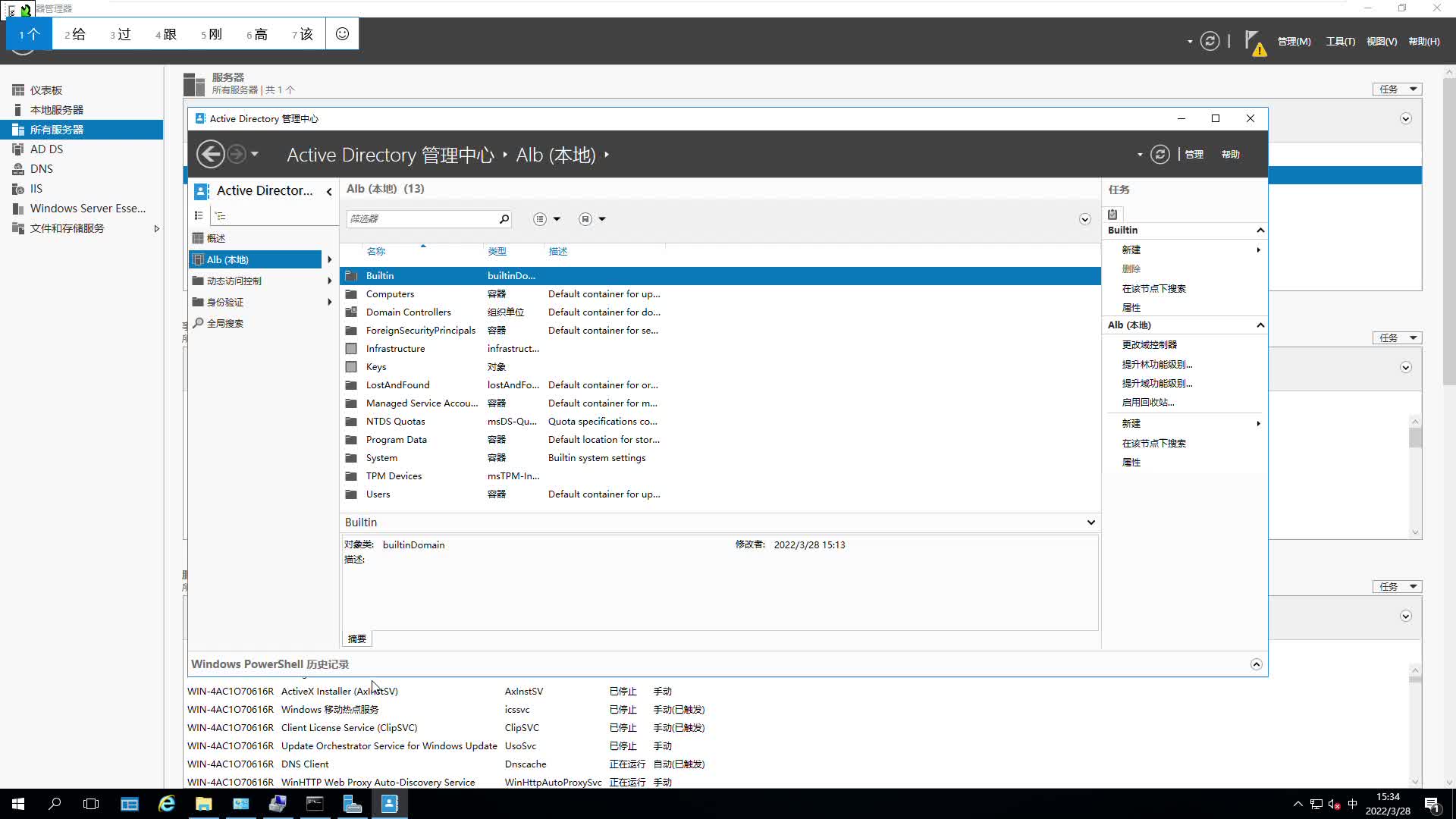Click the forward navigation arrow in Active Directory center

237,155
